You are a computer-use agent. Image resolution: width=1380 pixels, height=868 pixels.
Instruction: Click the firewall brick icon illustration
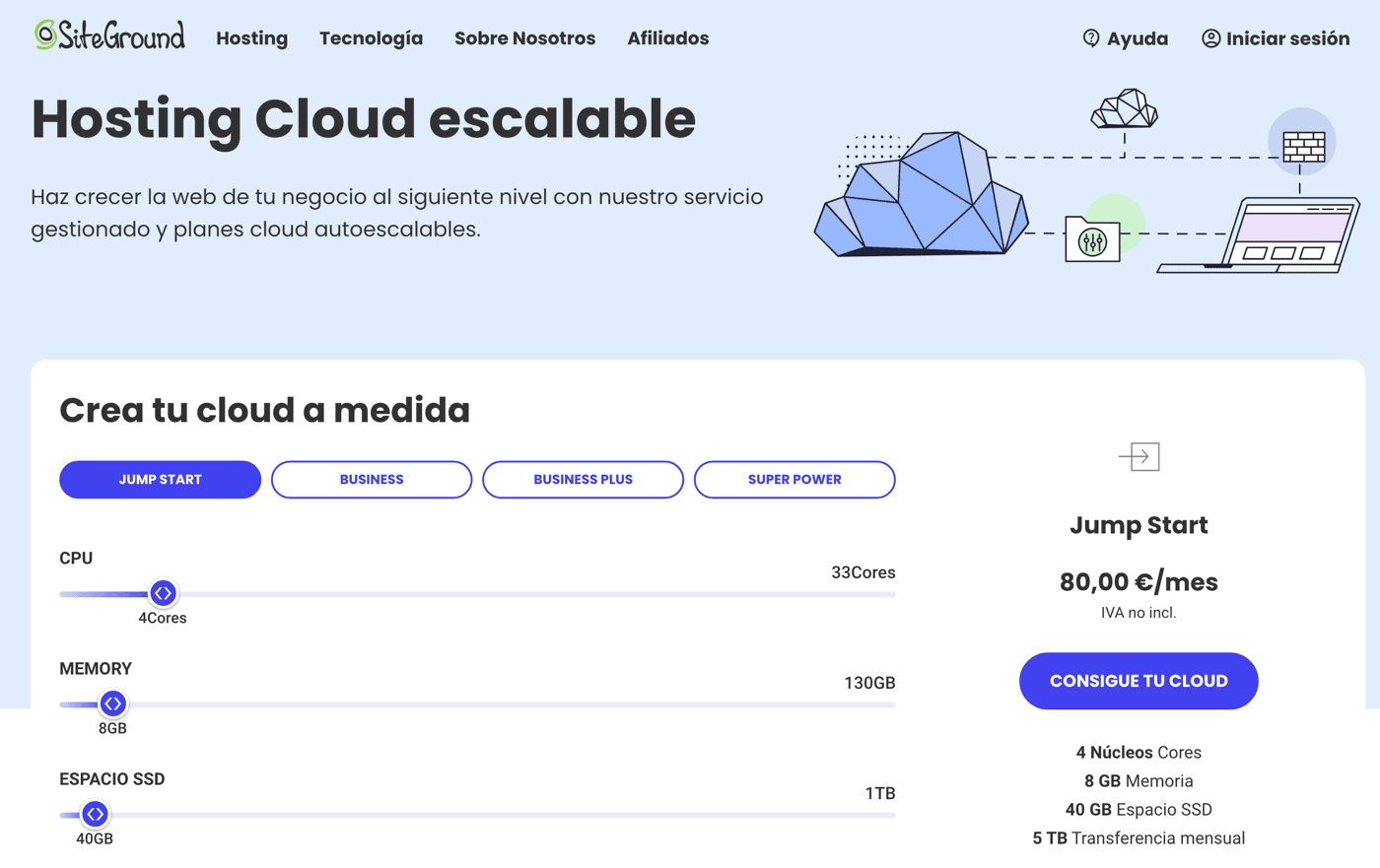pos(1303,147)
